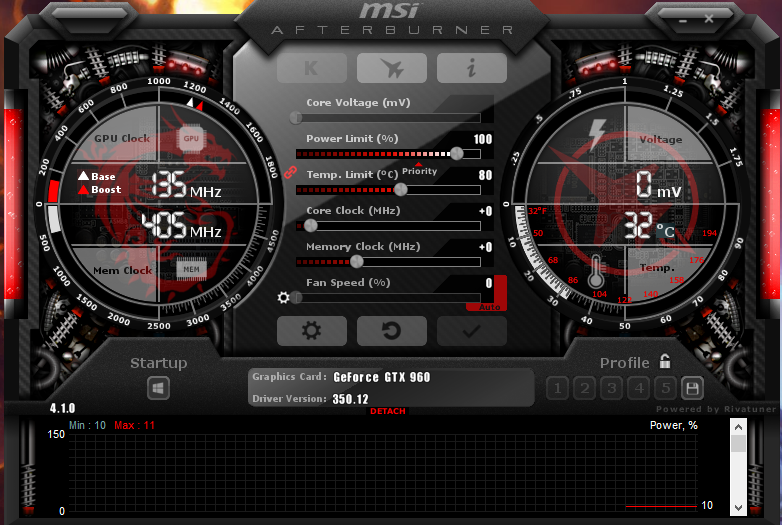Click the Fan Speed slider handle
The width and height of the screenshot is (782, 525).
click(x=297, y=298)
